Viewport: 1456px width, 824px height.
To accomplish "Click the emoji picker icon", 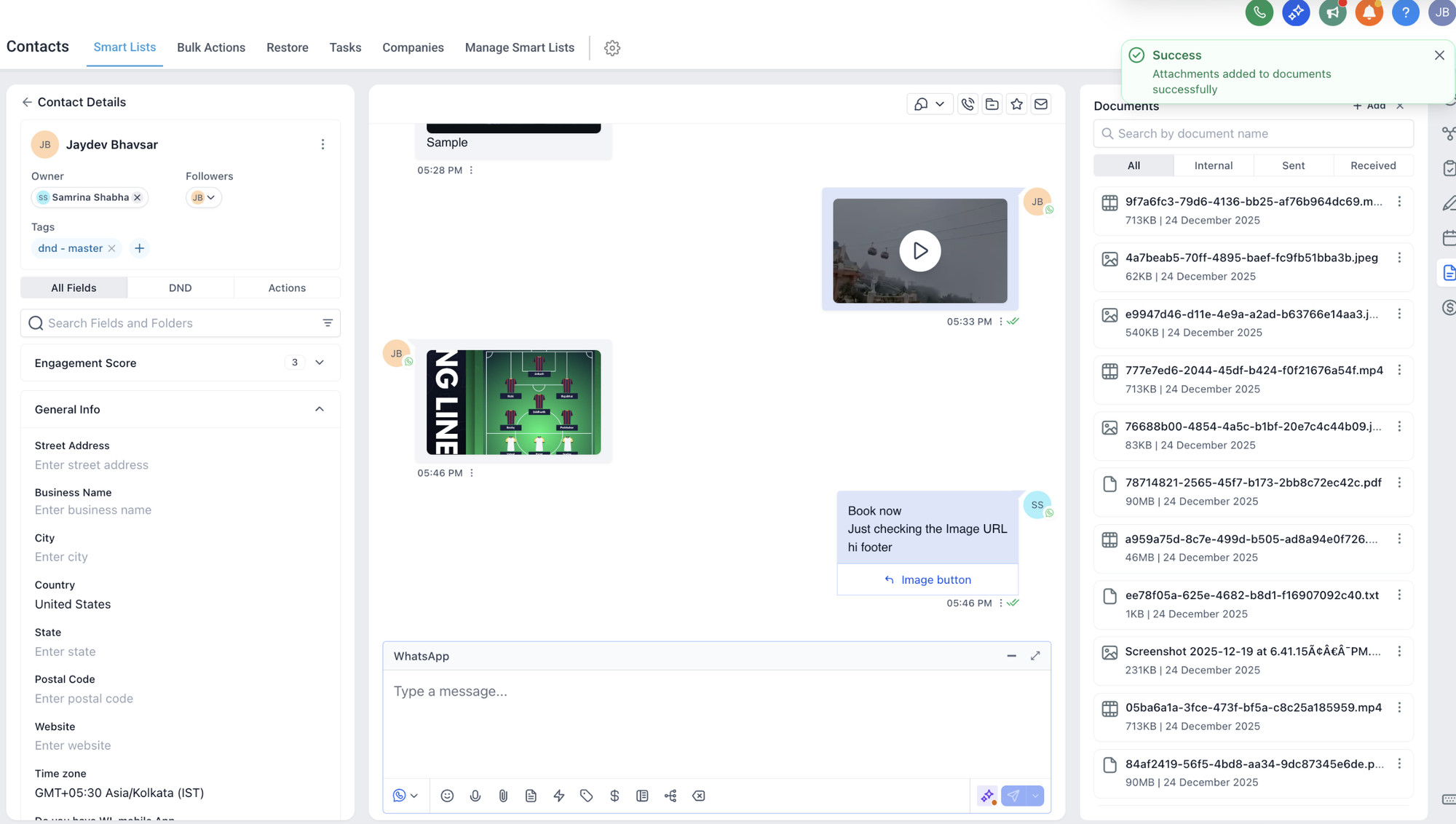I will 447,796.
